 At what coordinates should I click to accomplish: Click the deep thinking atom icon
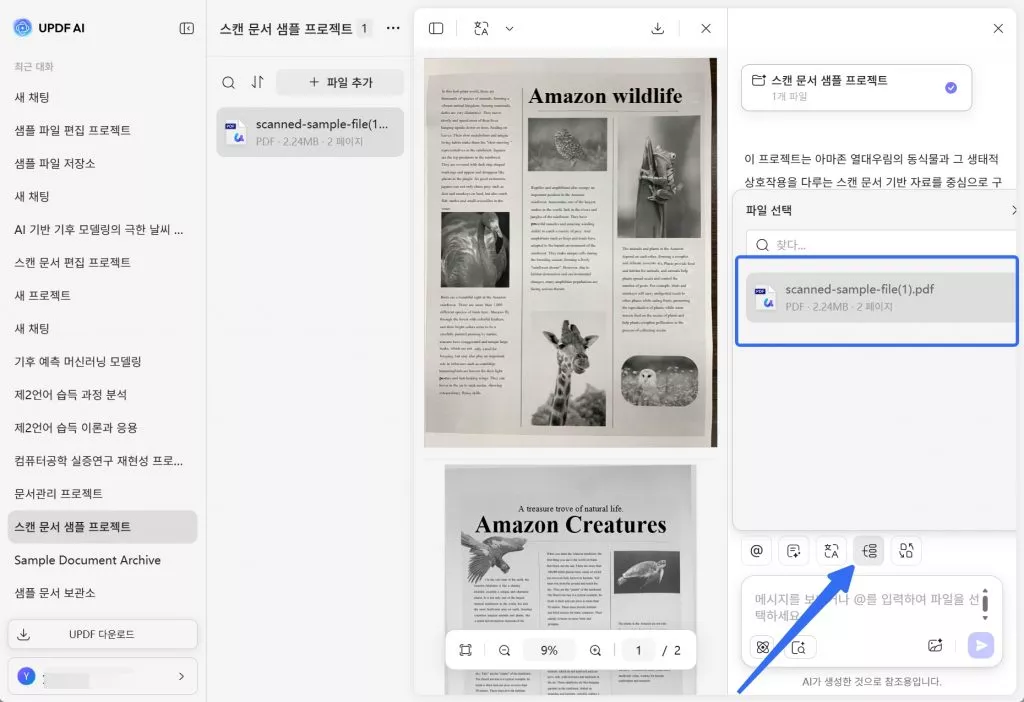(x=762, y=647)
